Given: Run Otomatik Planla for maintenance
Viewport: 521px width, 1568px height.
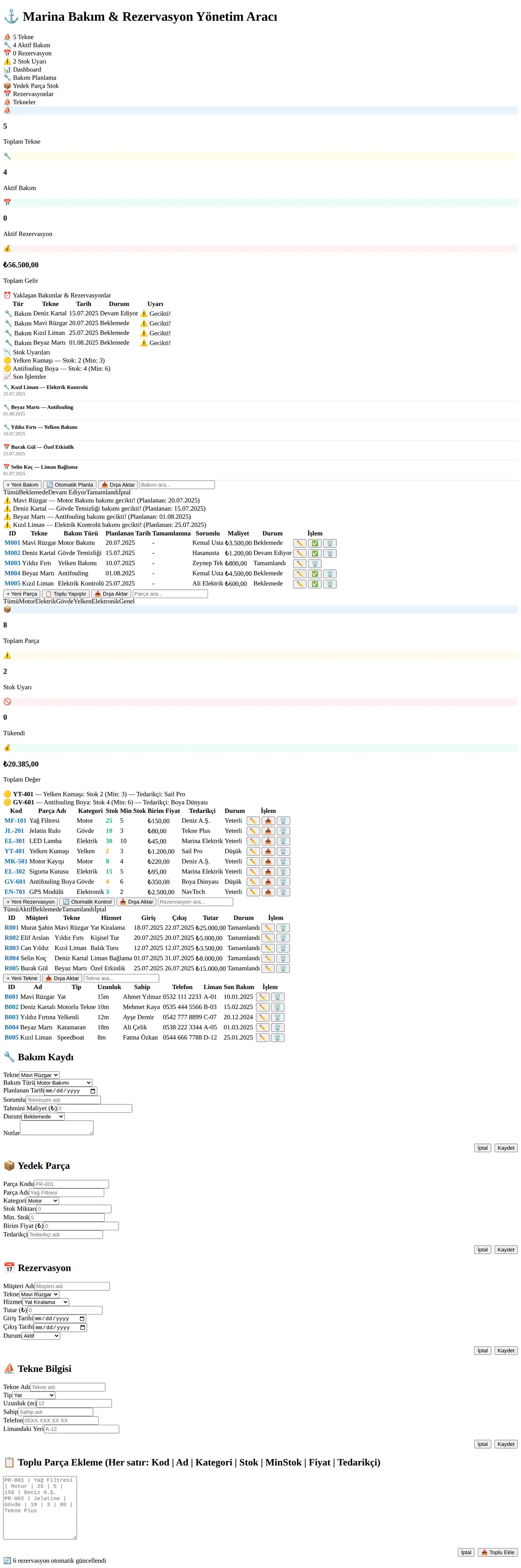Looking at the screenshot, I should 70,485.
